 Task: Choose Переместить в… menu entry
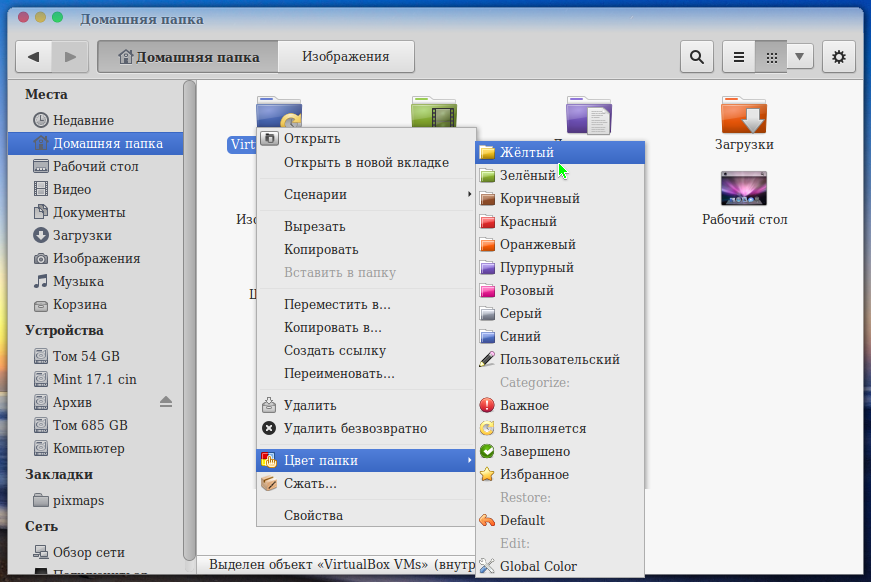[367, 305]
